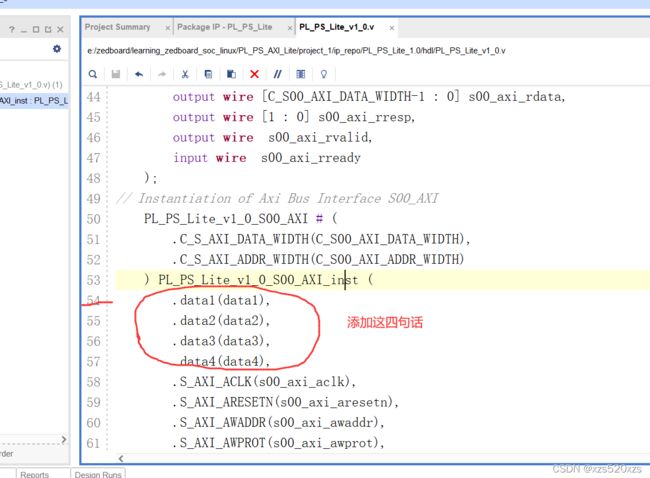Click the PL_PS_Lite_v1_0_S00_AXI_inst text
Image resolution: width=650 pixels, height=478 pixels.
[x=258, y=280]
